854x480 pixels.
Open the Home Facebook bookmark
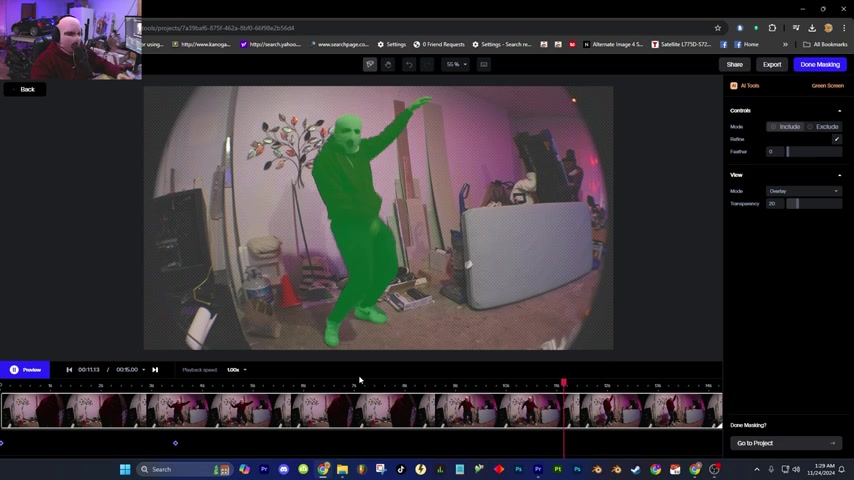coord(746,44)
